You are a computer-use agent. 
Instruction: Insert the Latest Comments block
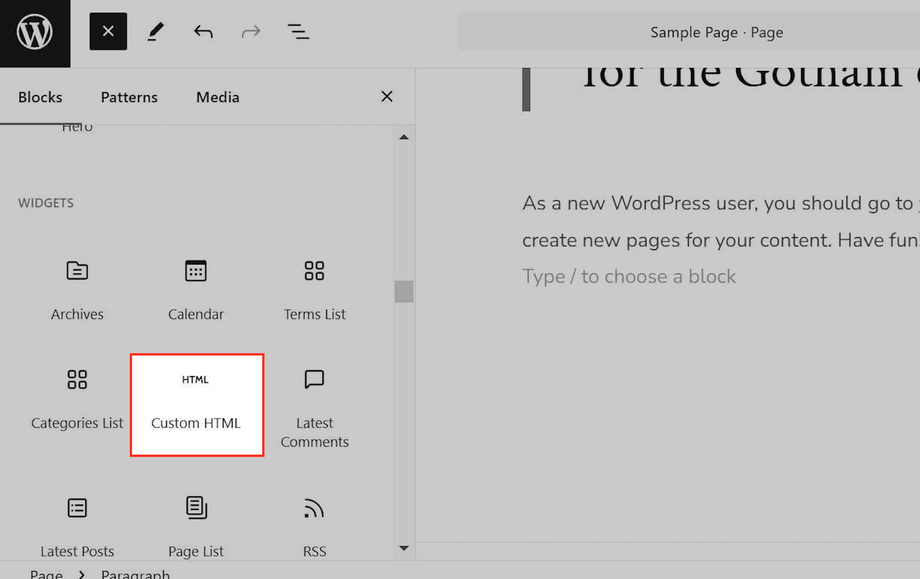314,408
